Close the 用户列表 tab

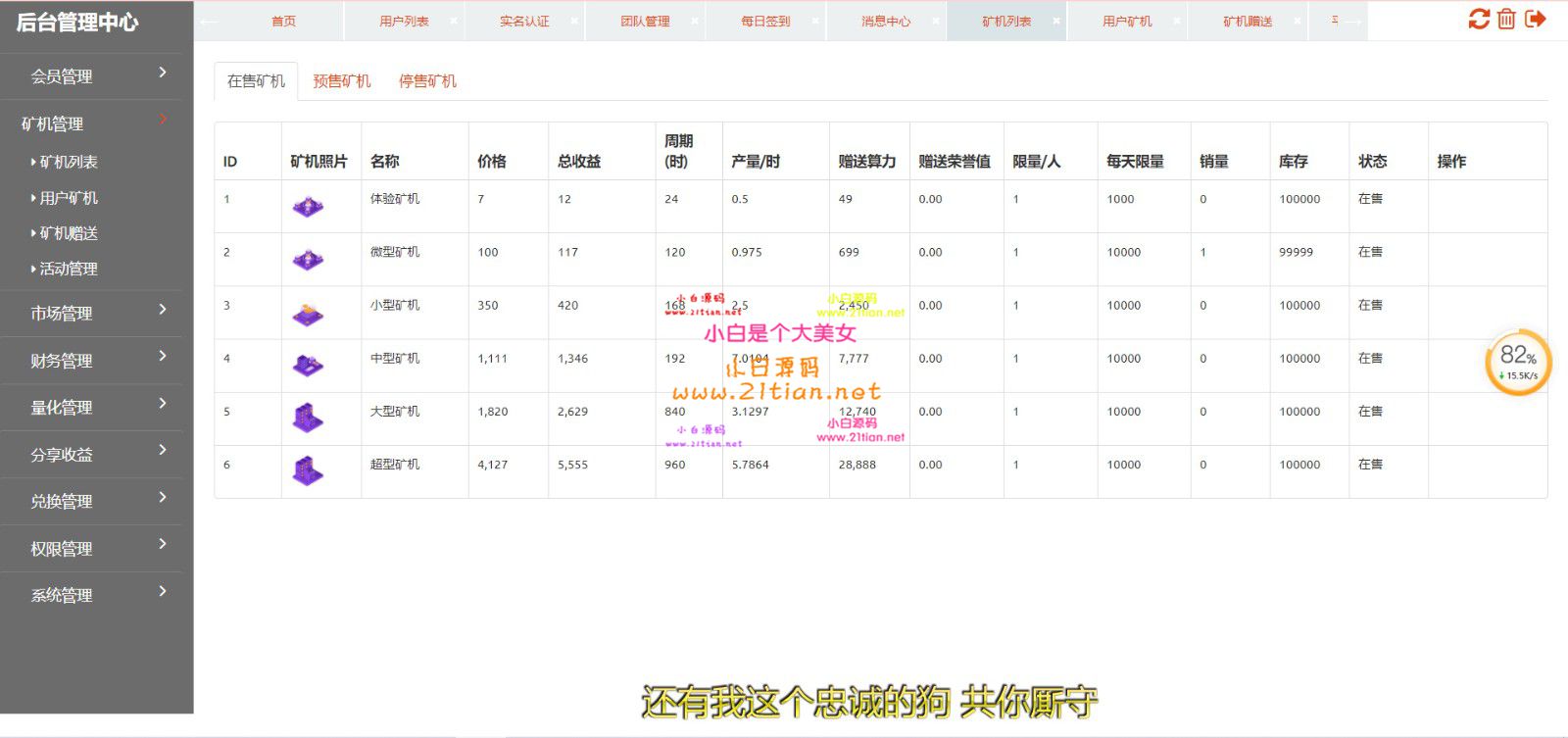pyautogui.click(x=454, y=21)
